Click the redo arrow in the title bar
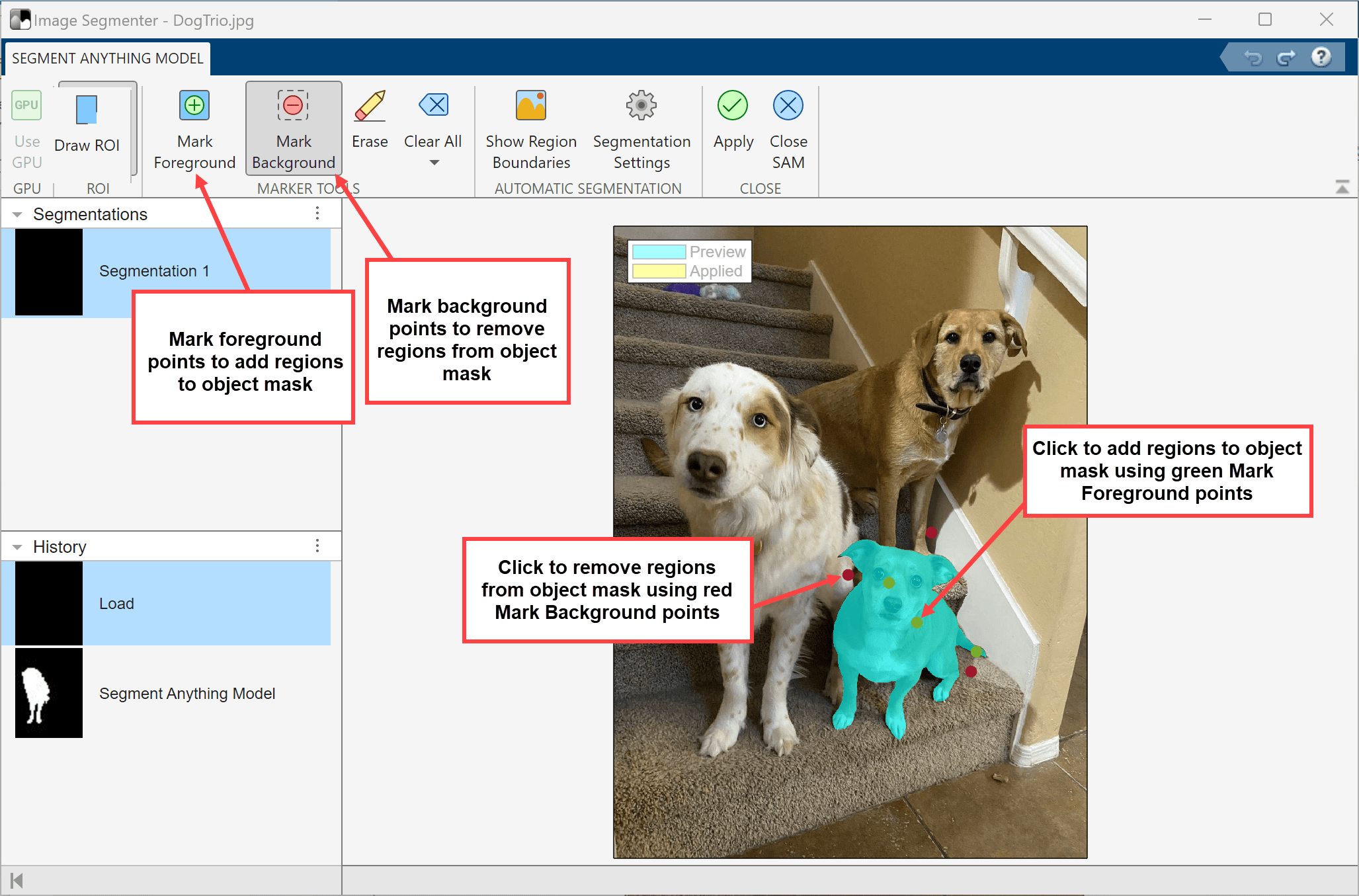 click(1286, 58)
